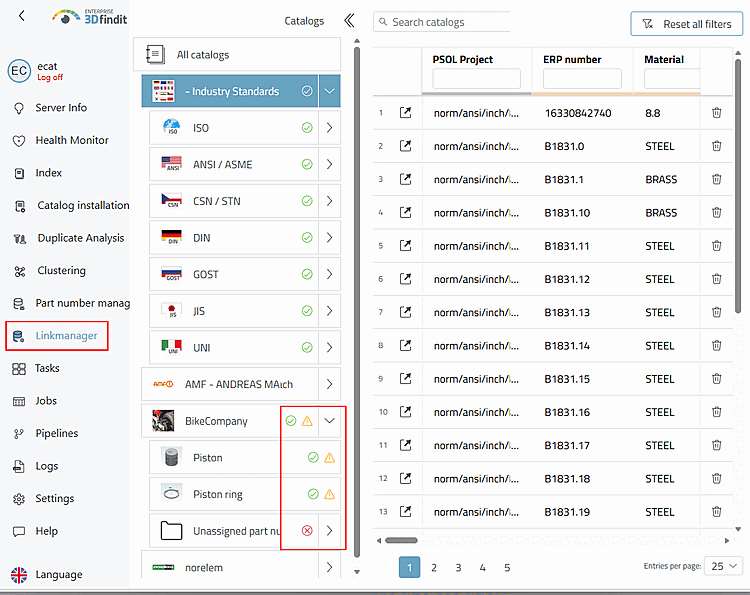Click the Log off link
This screenshot has width=750, height=595.
[50, 77]
